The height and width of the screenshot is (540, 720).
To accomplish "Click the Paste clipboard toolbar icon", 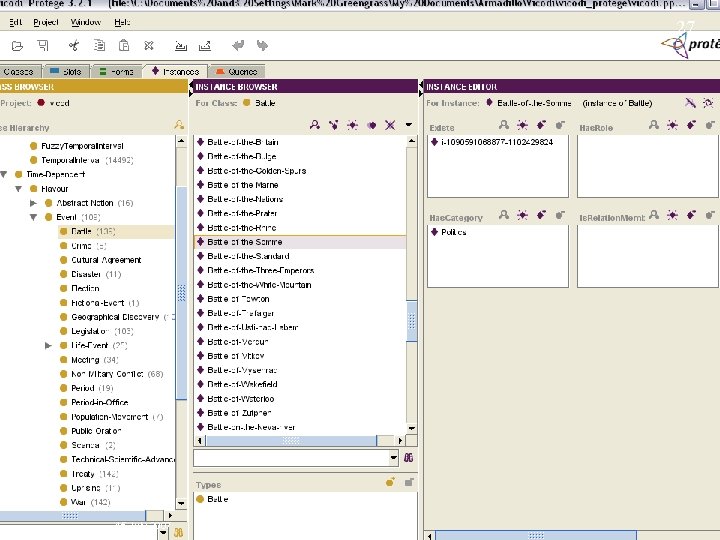I will click(124, 45).
